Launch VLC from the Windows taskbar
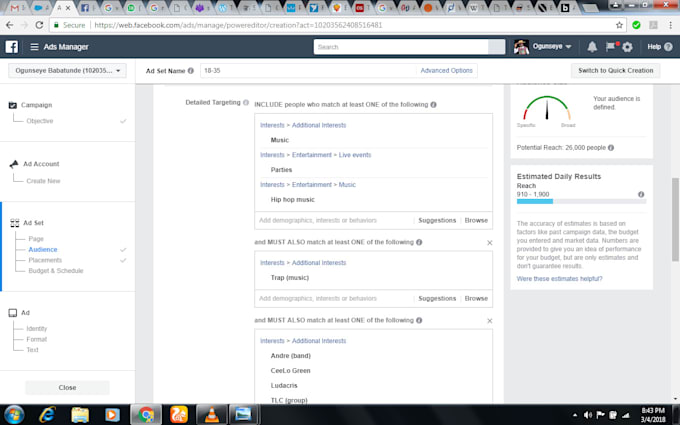 (212, 415)
